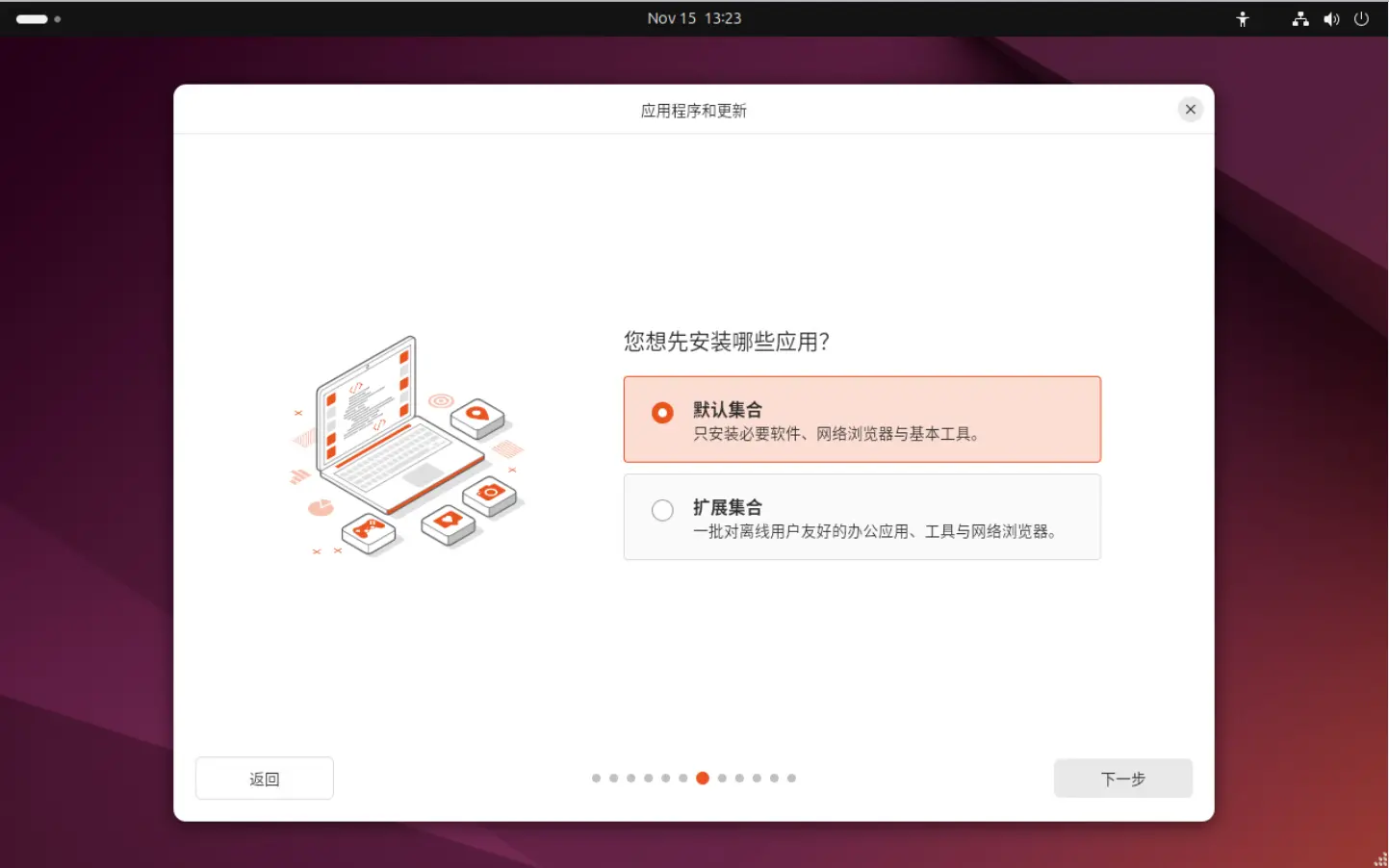Screen dimensions: 1389x868
Task: Click the workspace indicator pill in top bar
Action: [32, 19]
